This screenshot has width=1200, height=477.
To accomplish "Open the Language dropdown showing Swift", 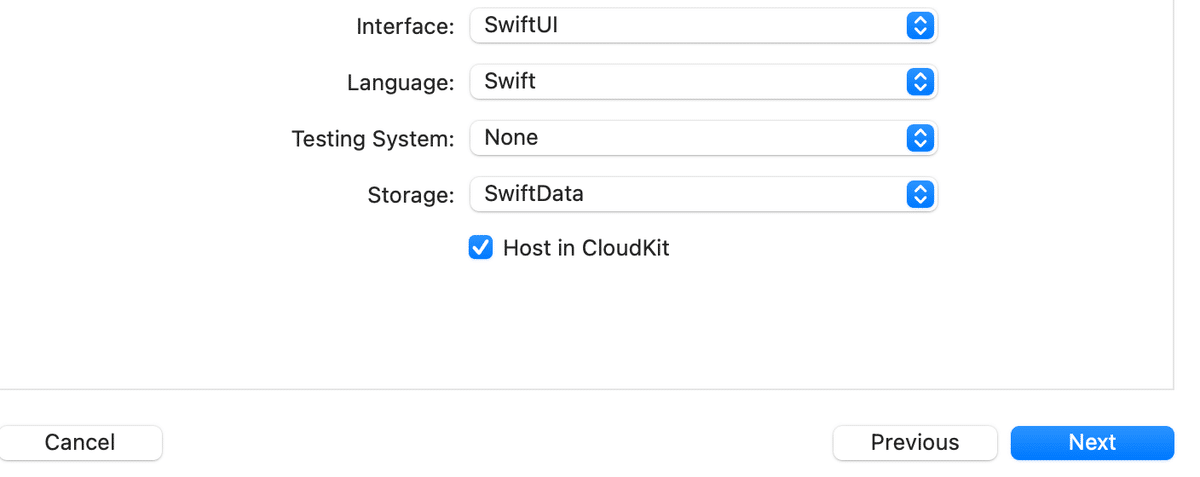I will [x=703, y=82].
